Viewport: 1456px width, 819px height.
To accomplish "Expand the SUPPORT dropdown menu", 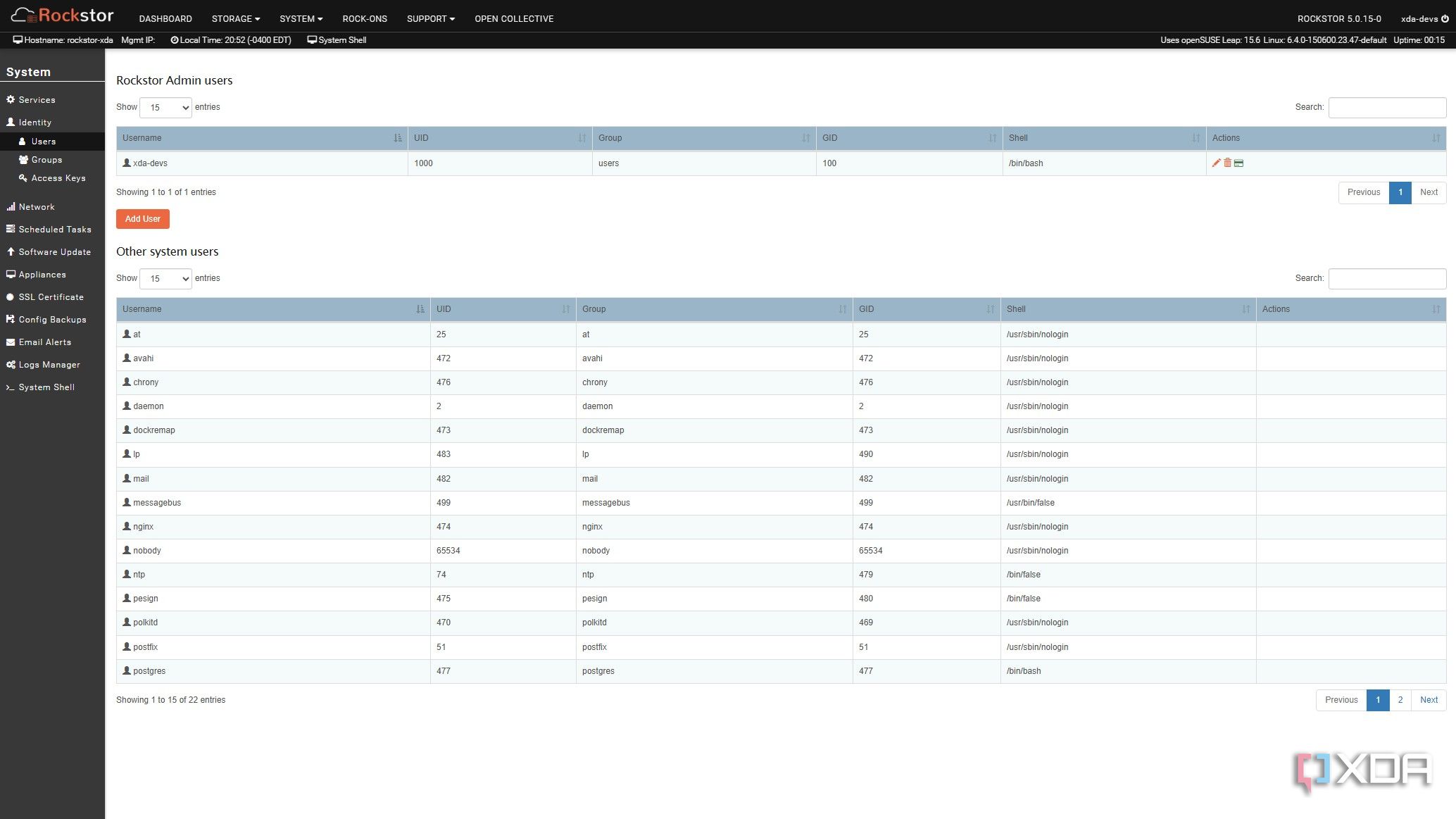I will [x=431, y=19].
